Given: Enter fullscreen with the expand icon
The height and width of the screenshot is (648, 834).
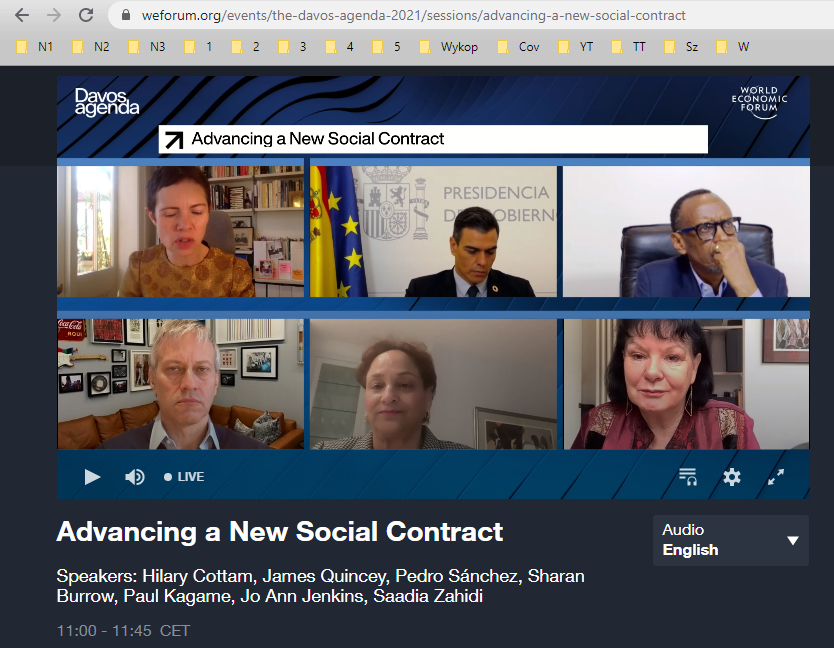Looking at the screenshot, I should click(776, 477).
